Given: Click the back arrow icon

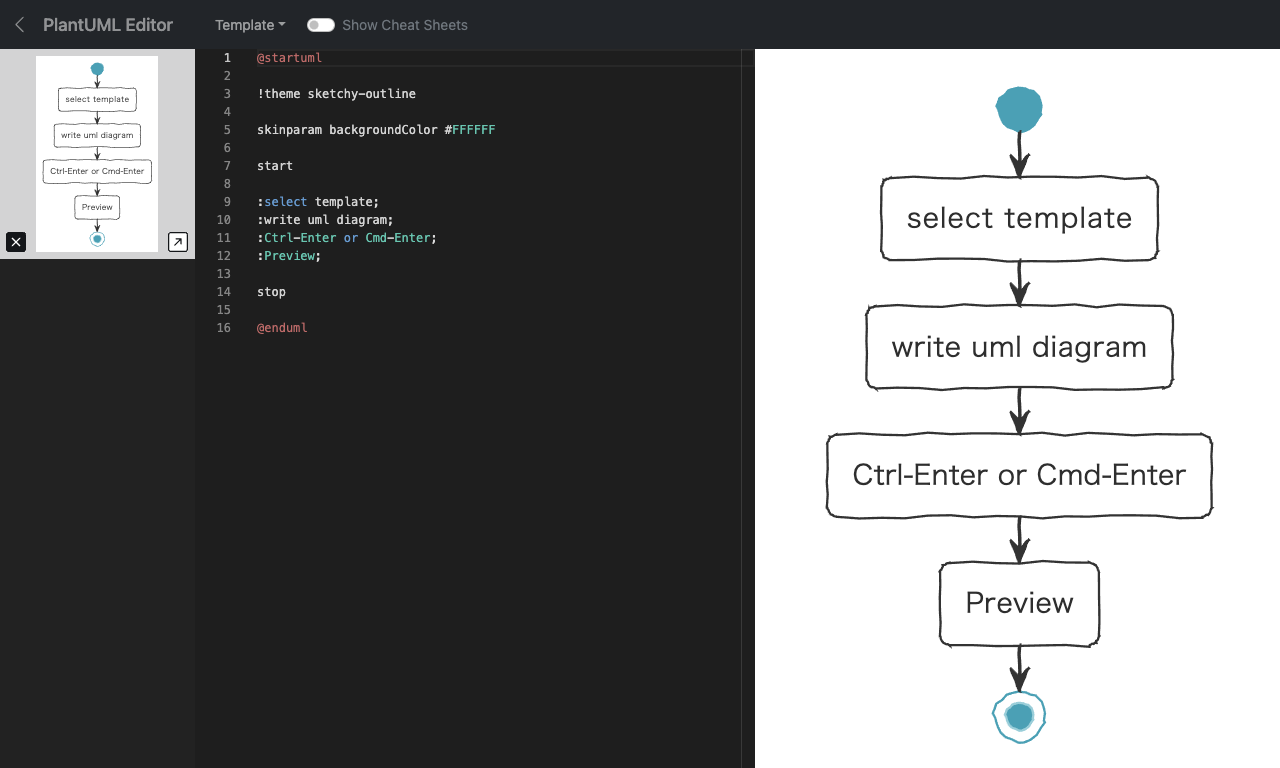Looking at the screenshot, I should click(19, 25).
